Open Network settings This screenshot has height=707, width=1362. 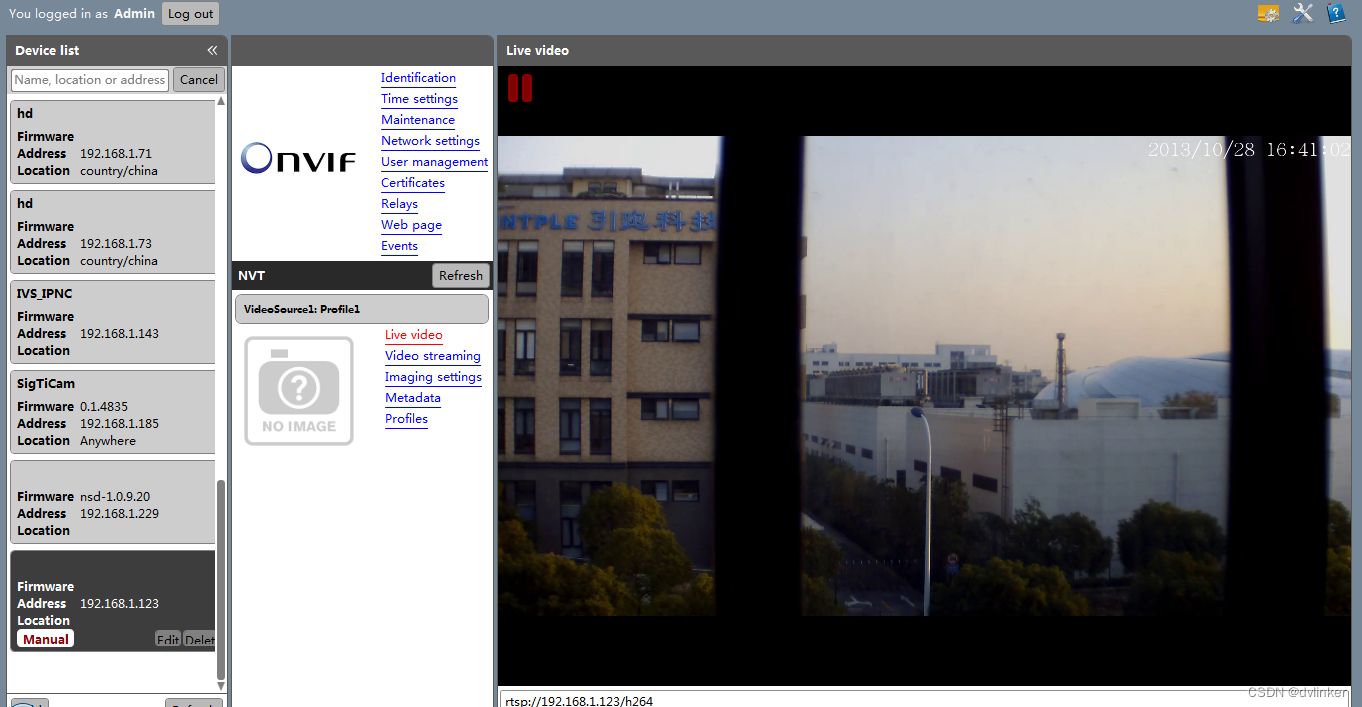click(430, 141)
